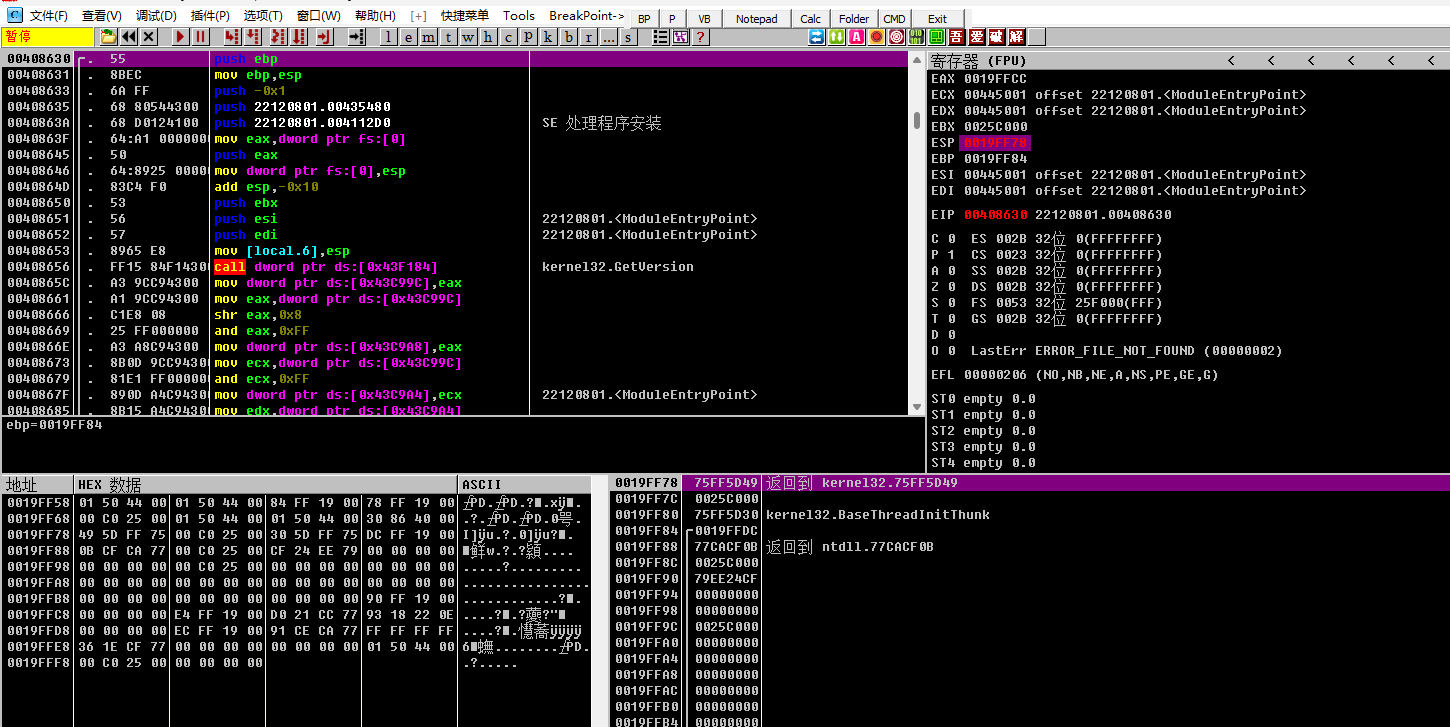This screenshot has width=1450, height=727.
Task: Click the open file folder icon
Action: point(108,37)
